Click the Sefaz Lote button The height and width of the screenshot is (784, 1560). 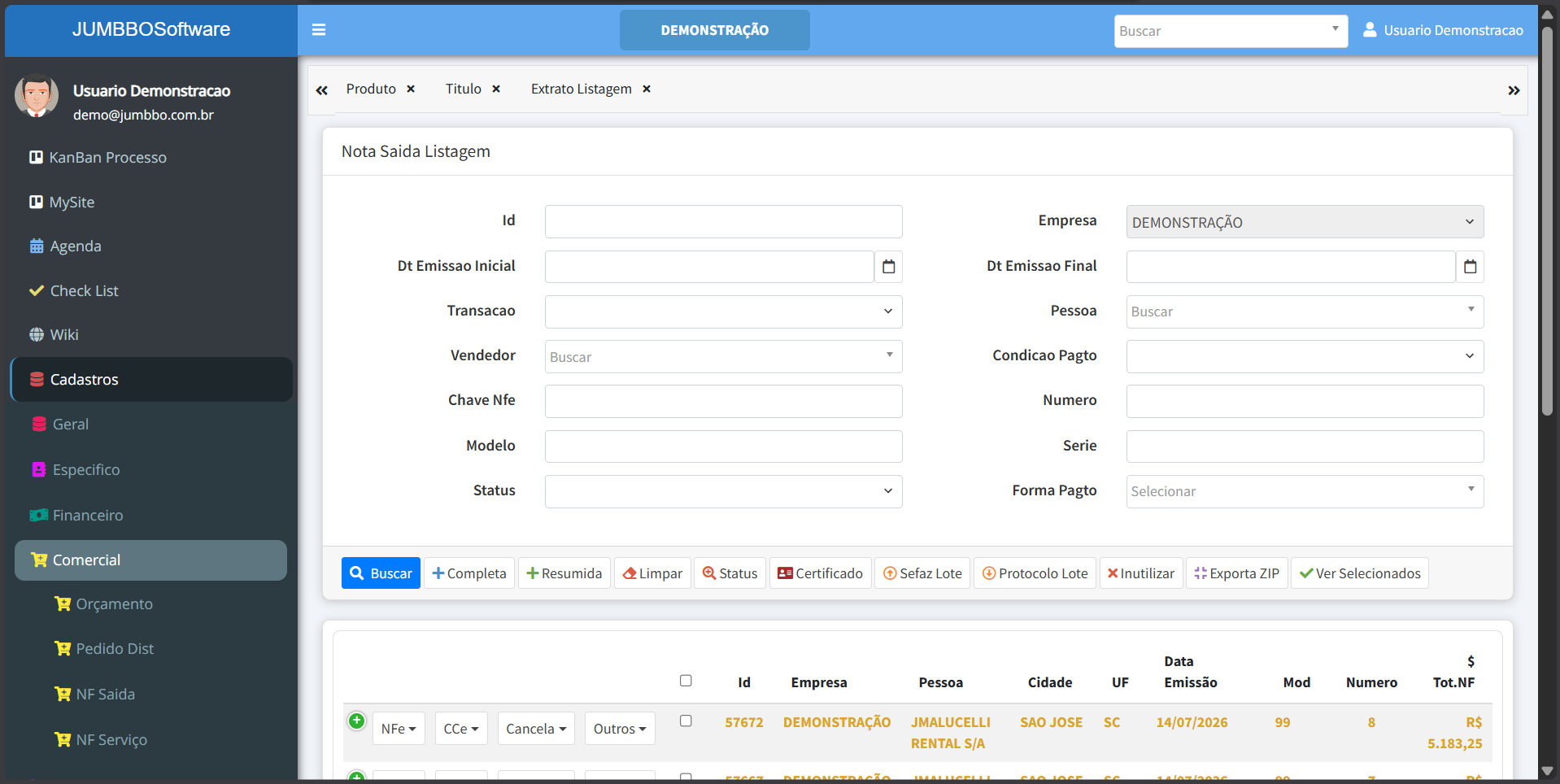point(922,573)
